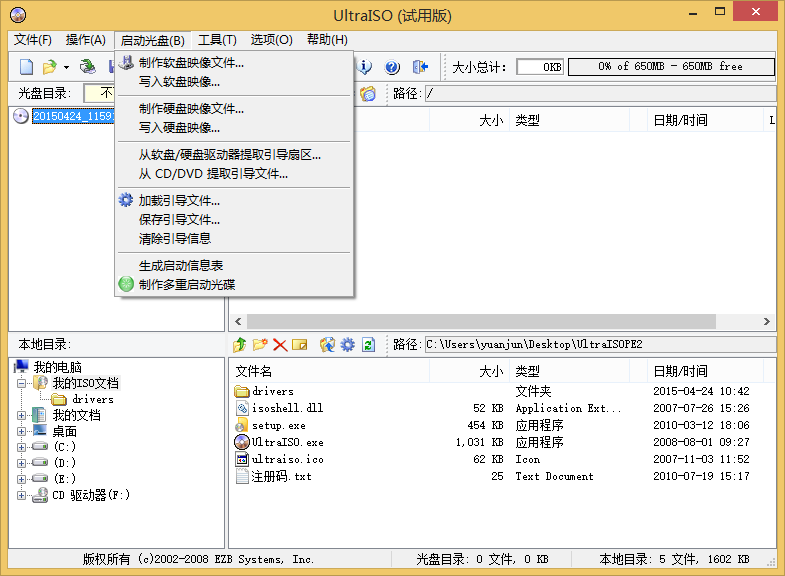Select 从软盘/硬盘驱动器提取引导扇区...
The image size is (785, 576).
[234, 155]
